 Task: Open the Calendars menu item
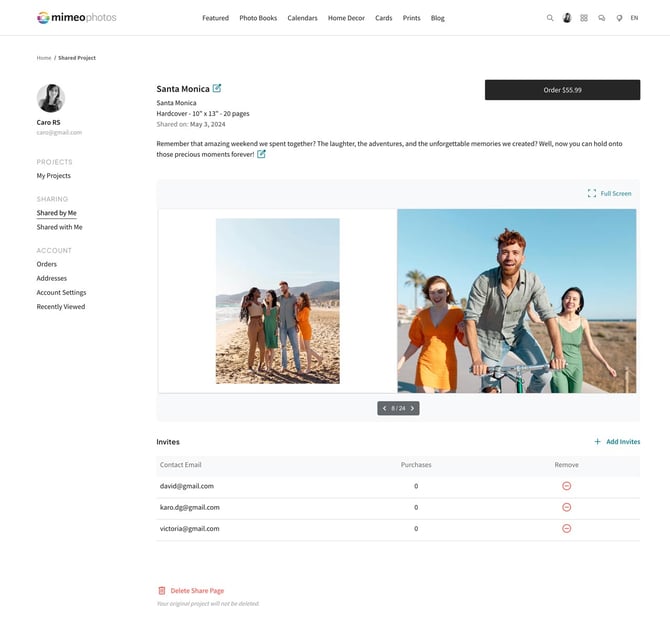302,18
